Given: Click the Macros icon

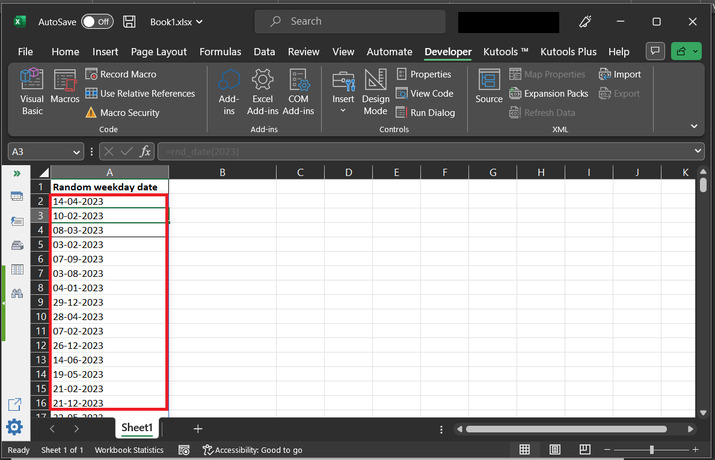Looking at the screenshot, I should click(x=65, y=88).
